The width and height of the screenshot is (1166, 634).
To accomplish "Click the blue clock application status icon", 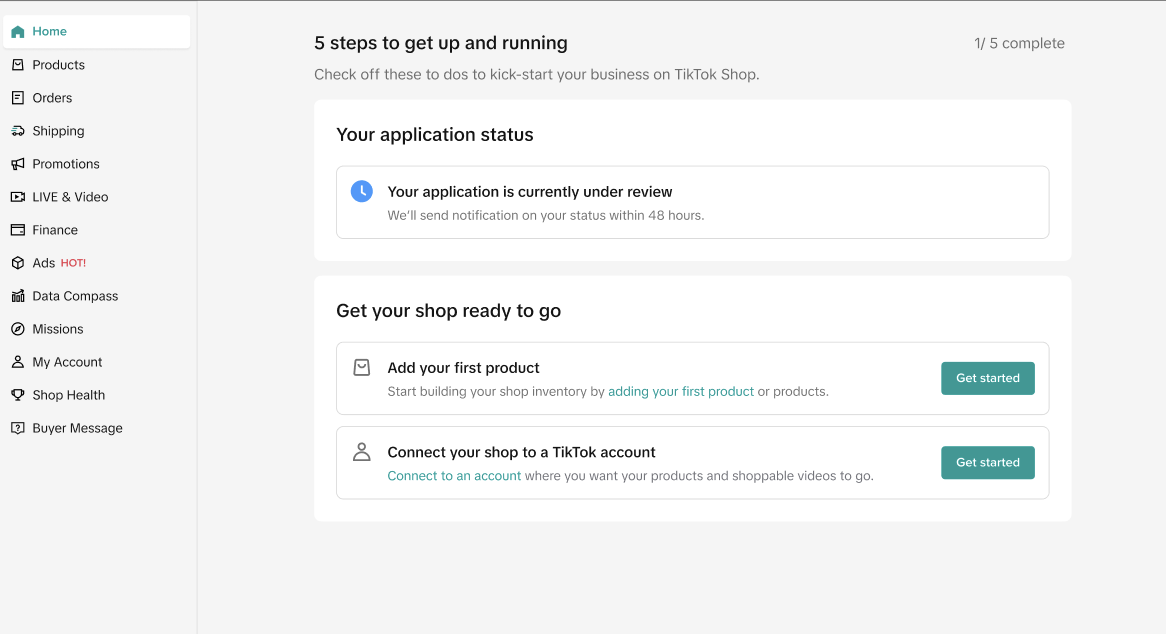I will coord(362,191).
